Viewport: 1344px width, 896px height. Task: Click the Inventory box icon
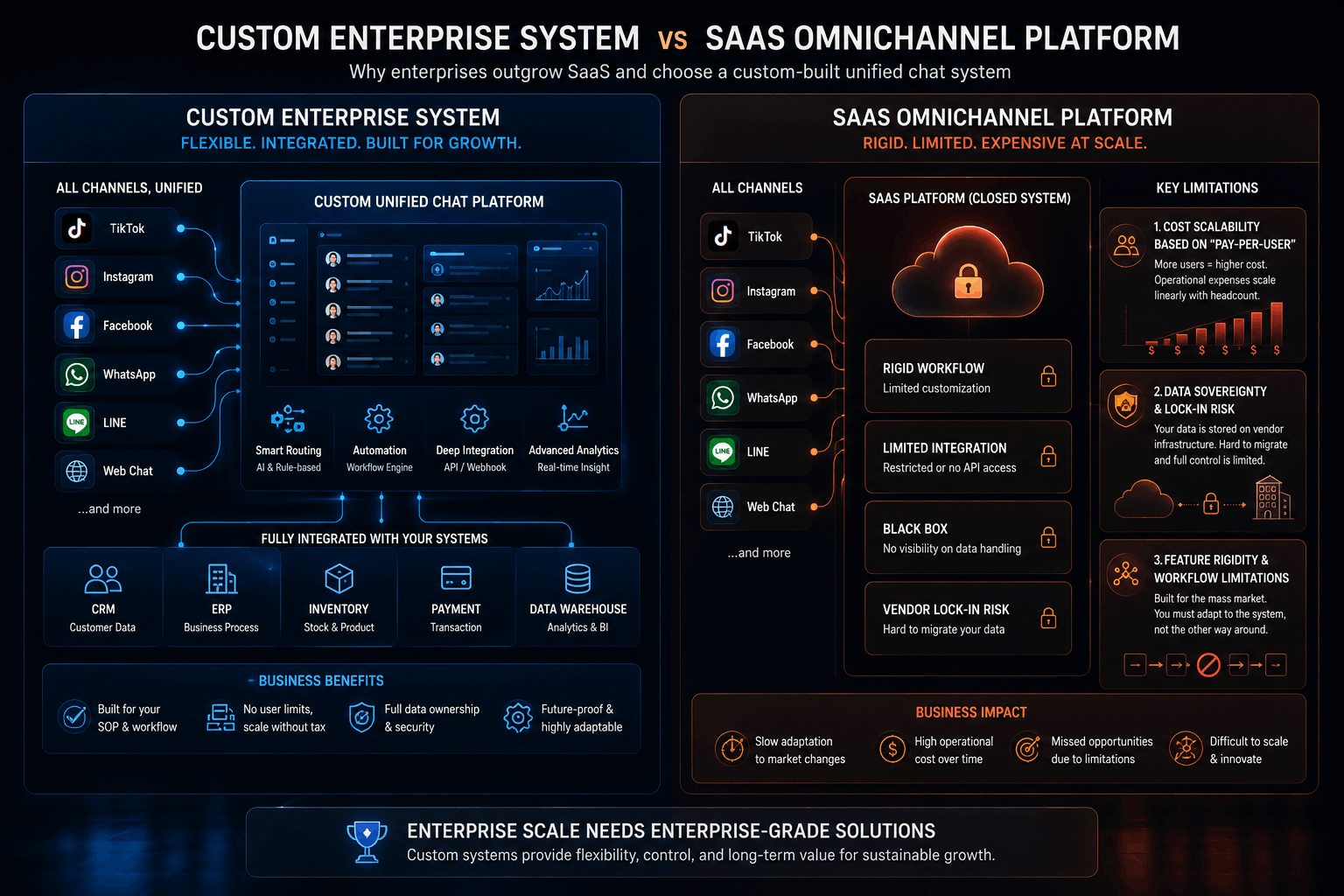click(x=339, y=578)
